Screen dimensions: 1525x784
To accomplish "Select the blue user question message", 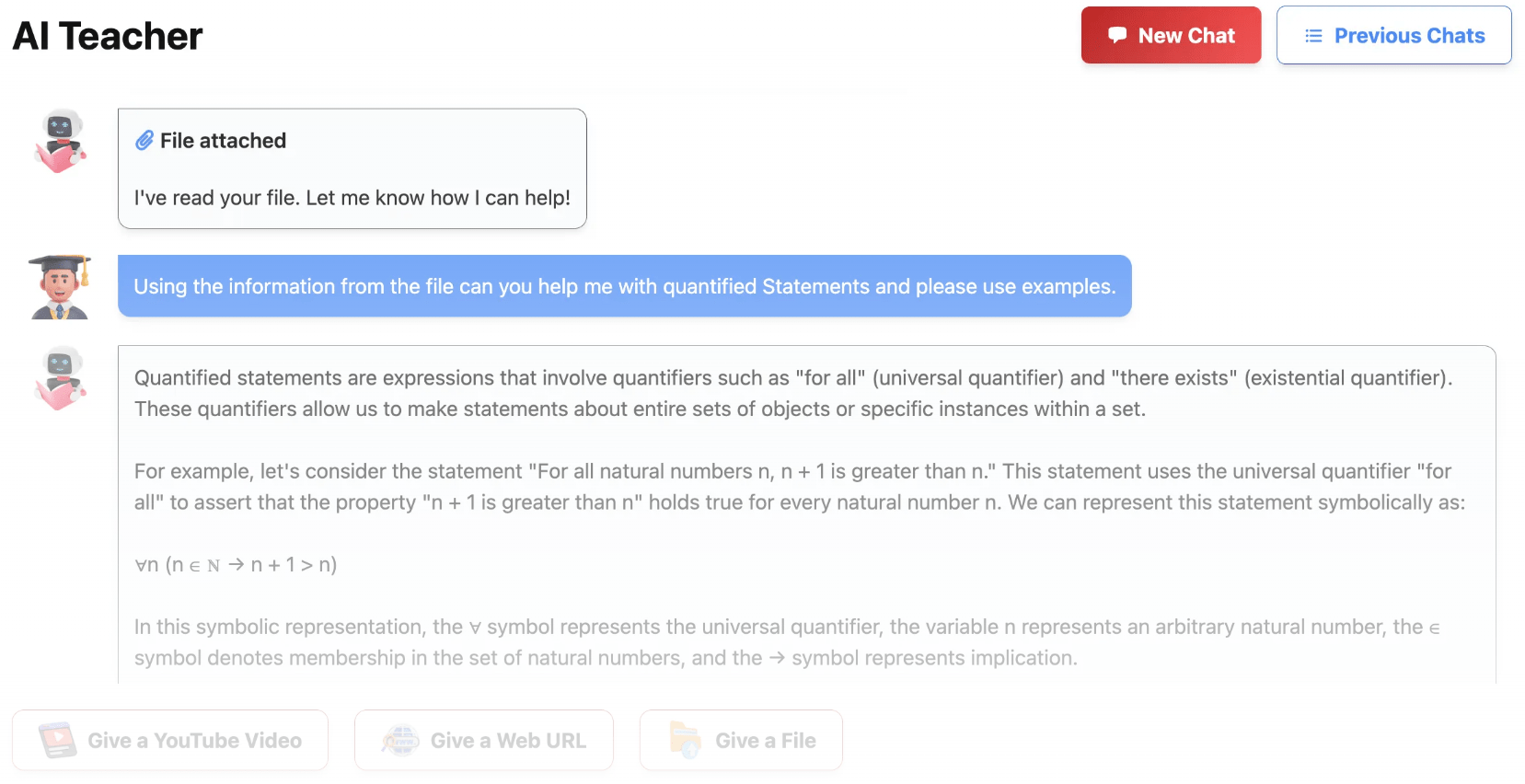I will pyautogui.click(x=624, y=286).
